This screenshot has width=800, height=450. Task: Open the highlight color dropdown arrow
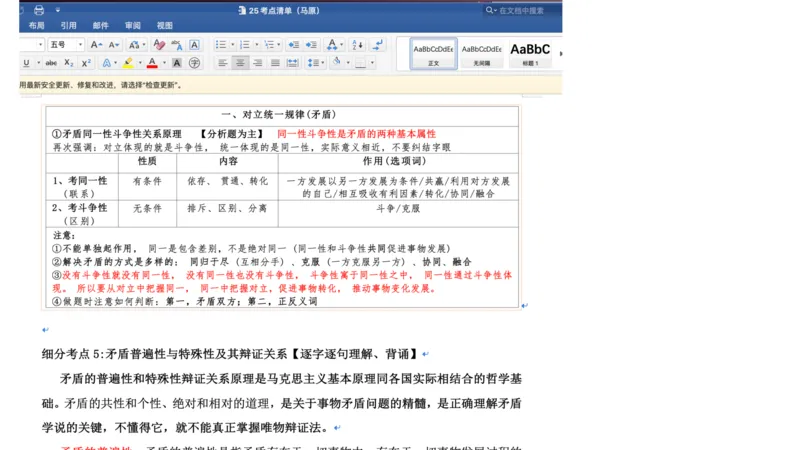(140, 63)
